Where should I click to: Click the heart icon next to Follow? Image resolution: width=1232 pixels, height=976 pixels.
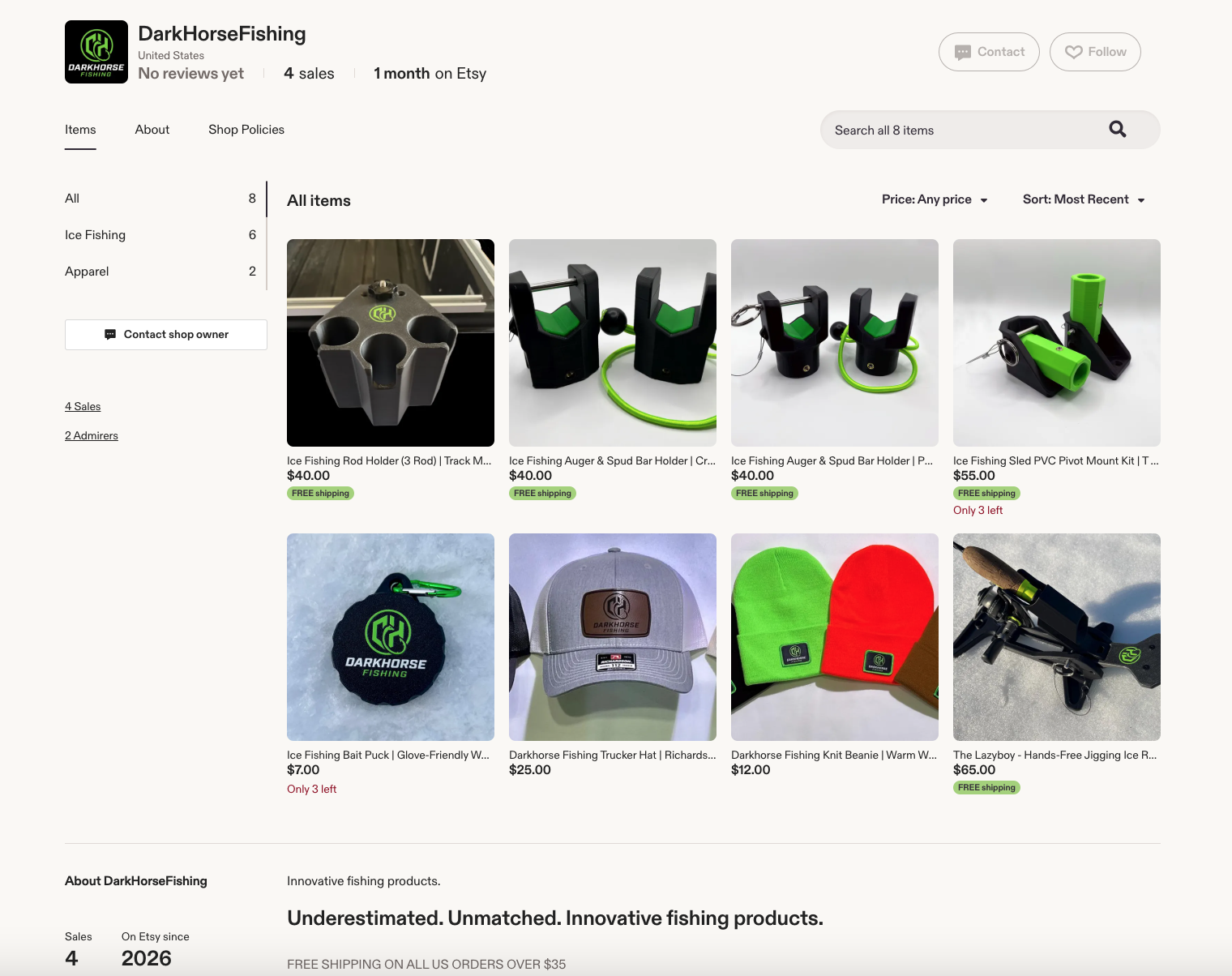(1074, 51)
